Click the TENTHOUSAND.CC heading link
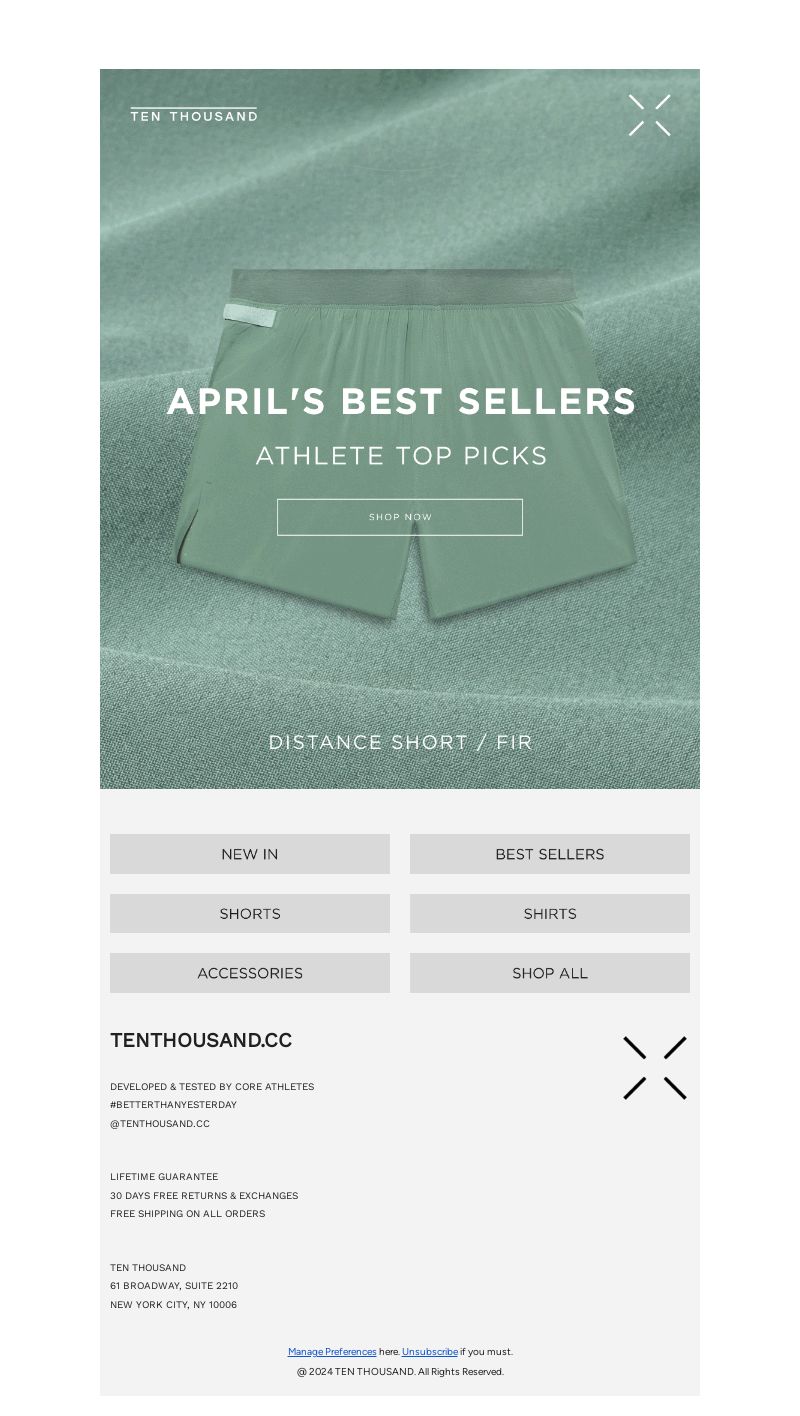 201,1040
